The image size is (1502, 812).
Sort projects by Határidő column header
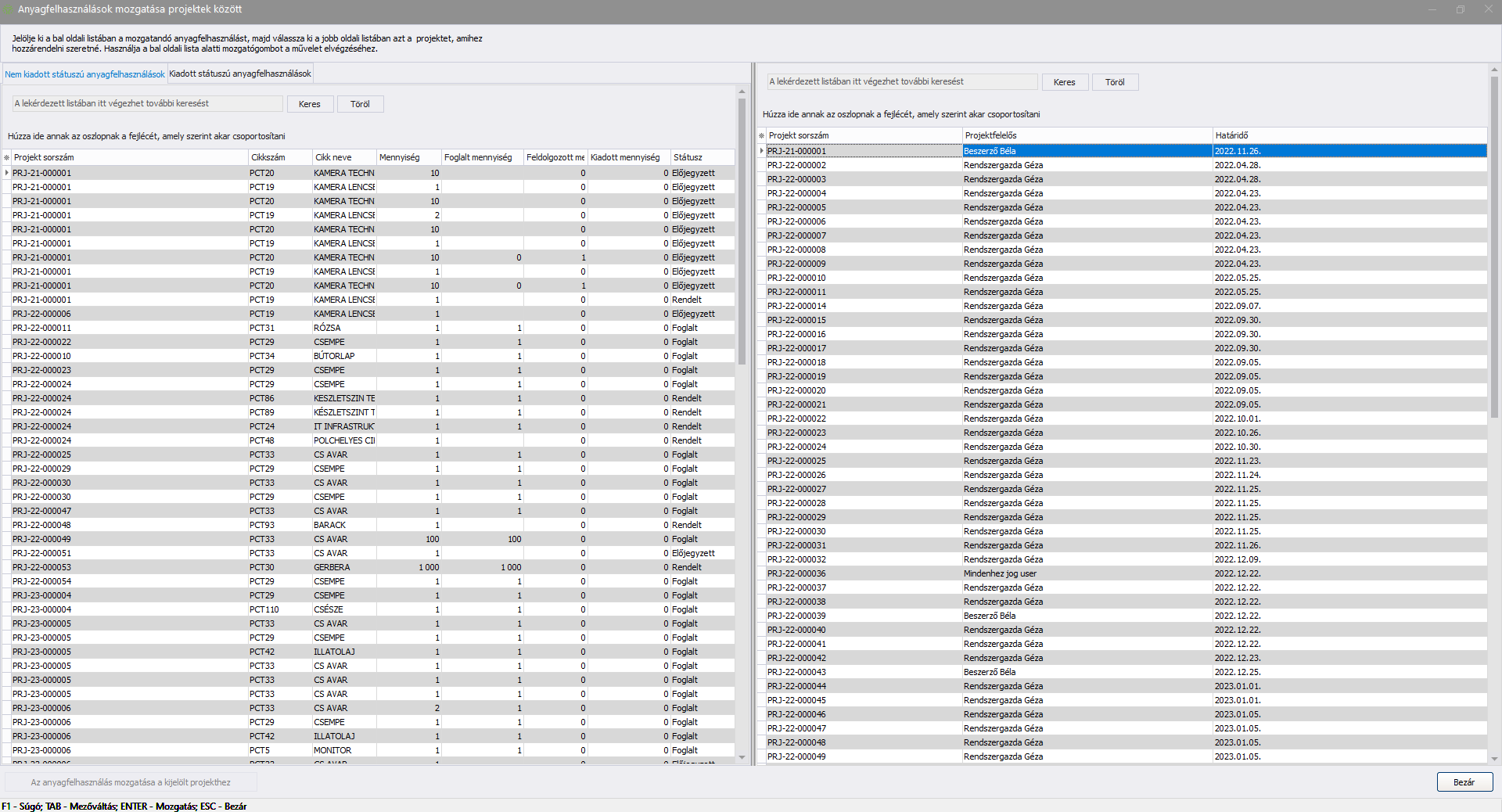pos(1348,135)
